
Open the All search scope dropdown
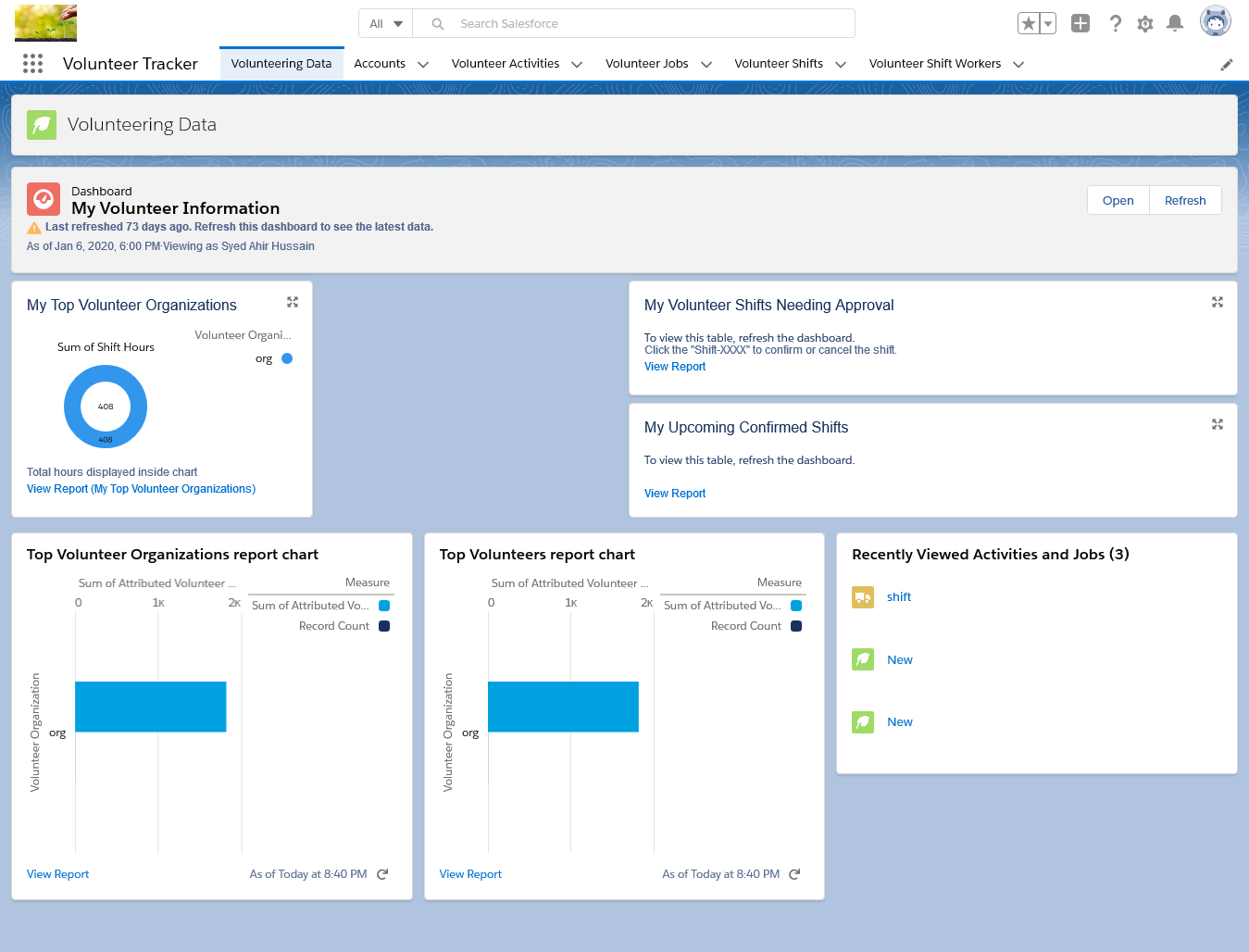[x=385, y=23]
